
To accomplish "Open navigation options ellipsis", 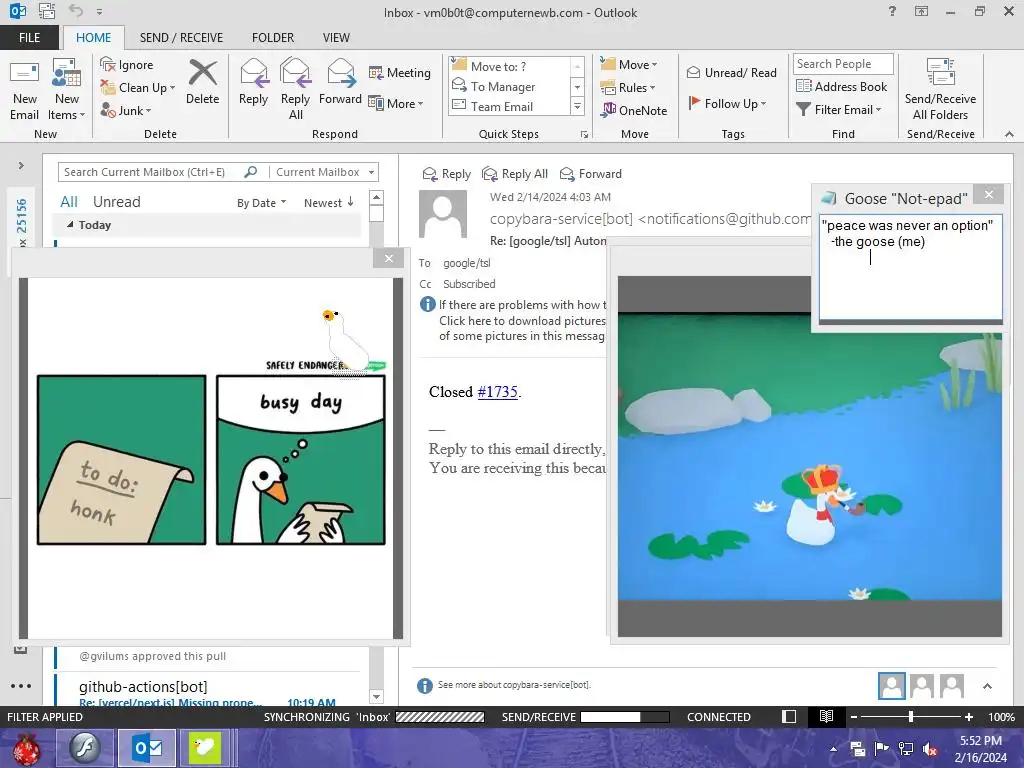I will coord(21,686).
